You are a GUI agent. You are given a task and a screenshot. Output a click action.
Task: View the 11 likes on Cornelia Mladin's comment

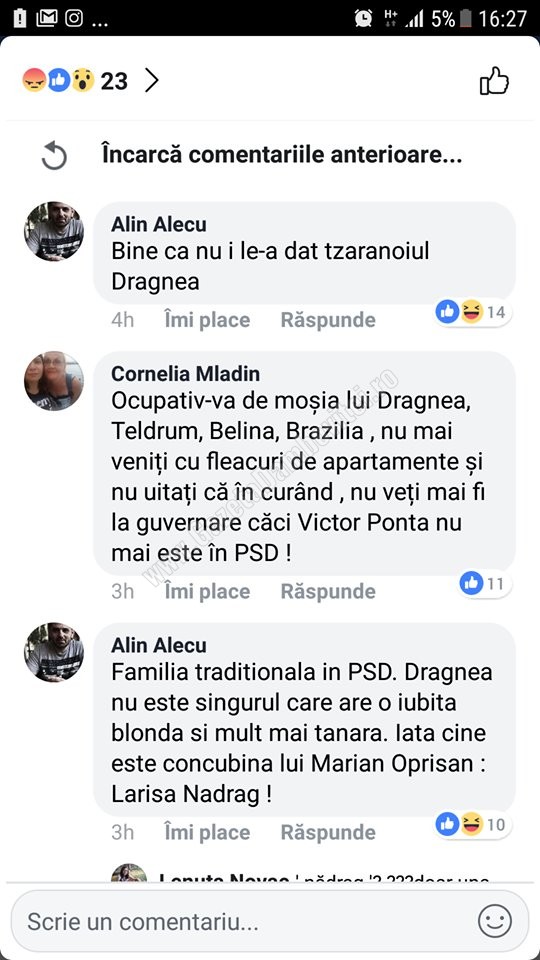(485, 583)
